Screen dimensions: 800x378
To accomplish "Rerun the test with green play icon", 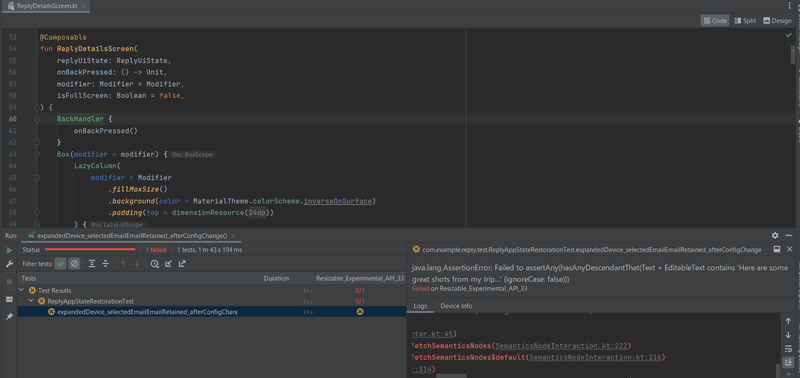I will coord(9,250).
